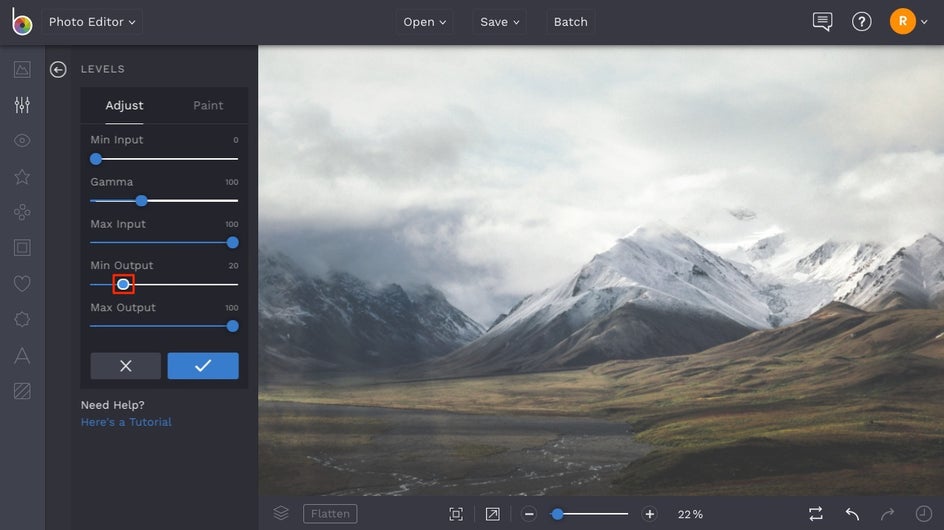Click the mountain photo canvas
The image size is (944, 530).
(x=601, y=271)
